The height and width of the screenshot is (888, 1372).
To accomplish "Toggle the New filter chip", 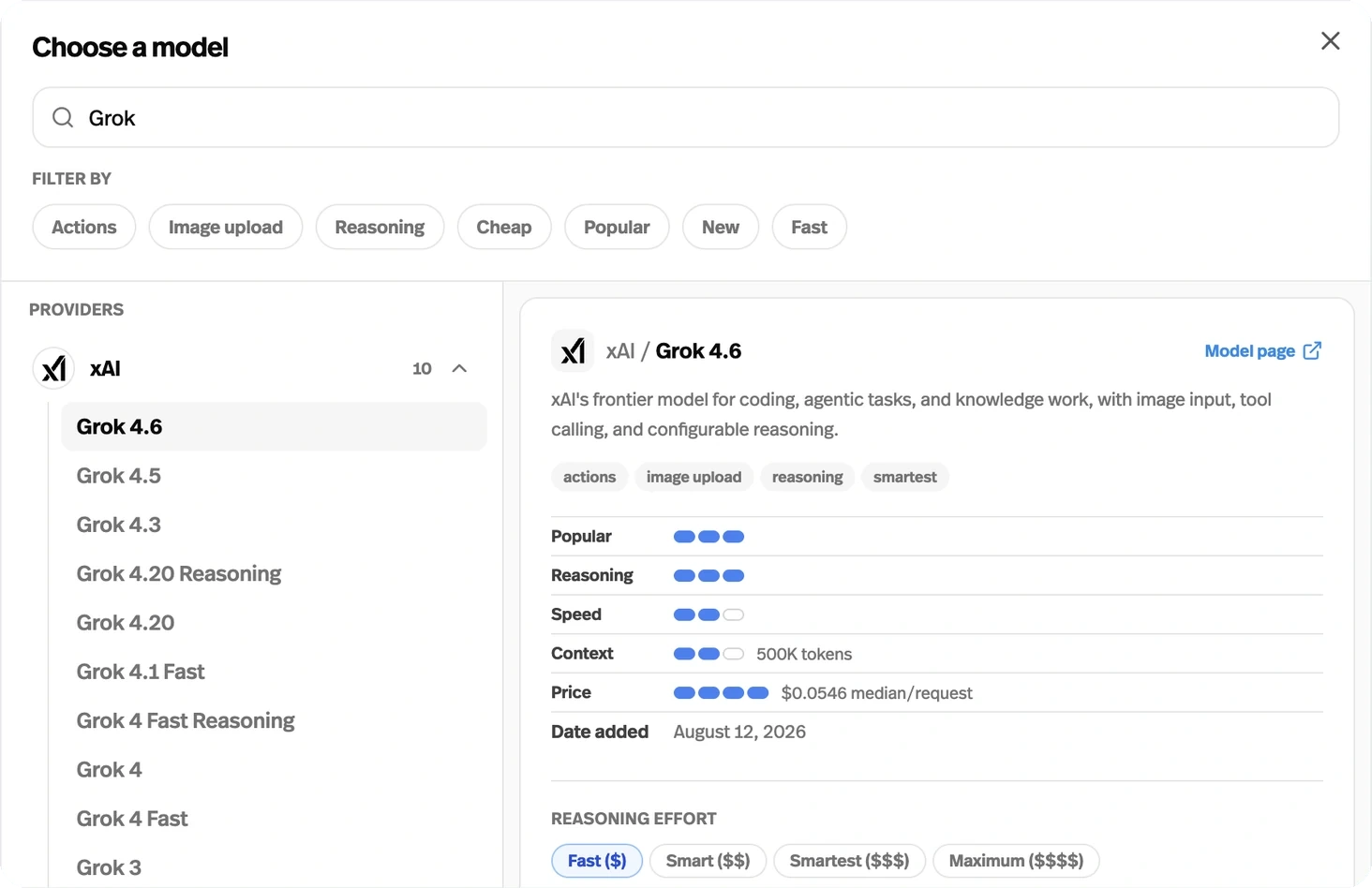I will 721,227.
